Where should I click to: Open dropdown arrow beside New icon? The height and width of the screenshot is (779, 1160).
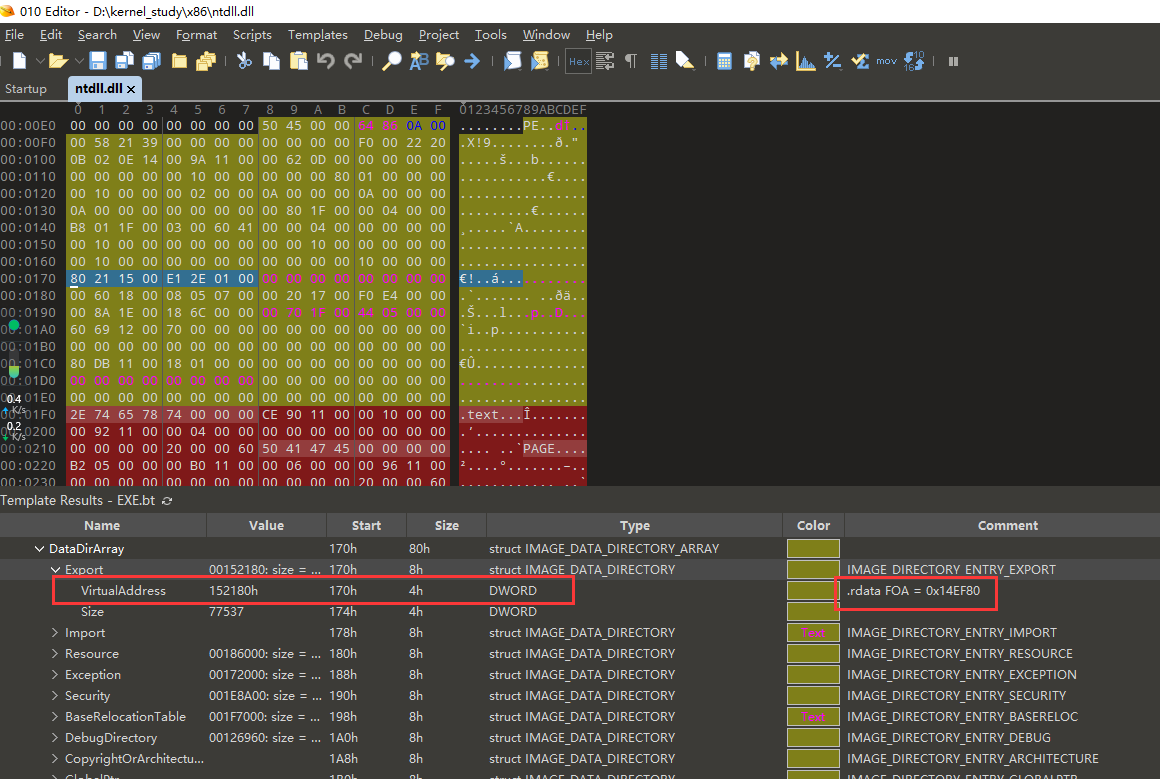pyautogui.click(x=40, y=61)
